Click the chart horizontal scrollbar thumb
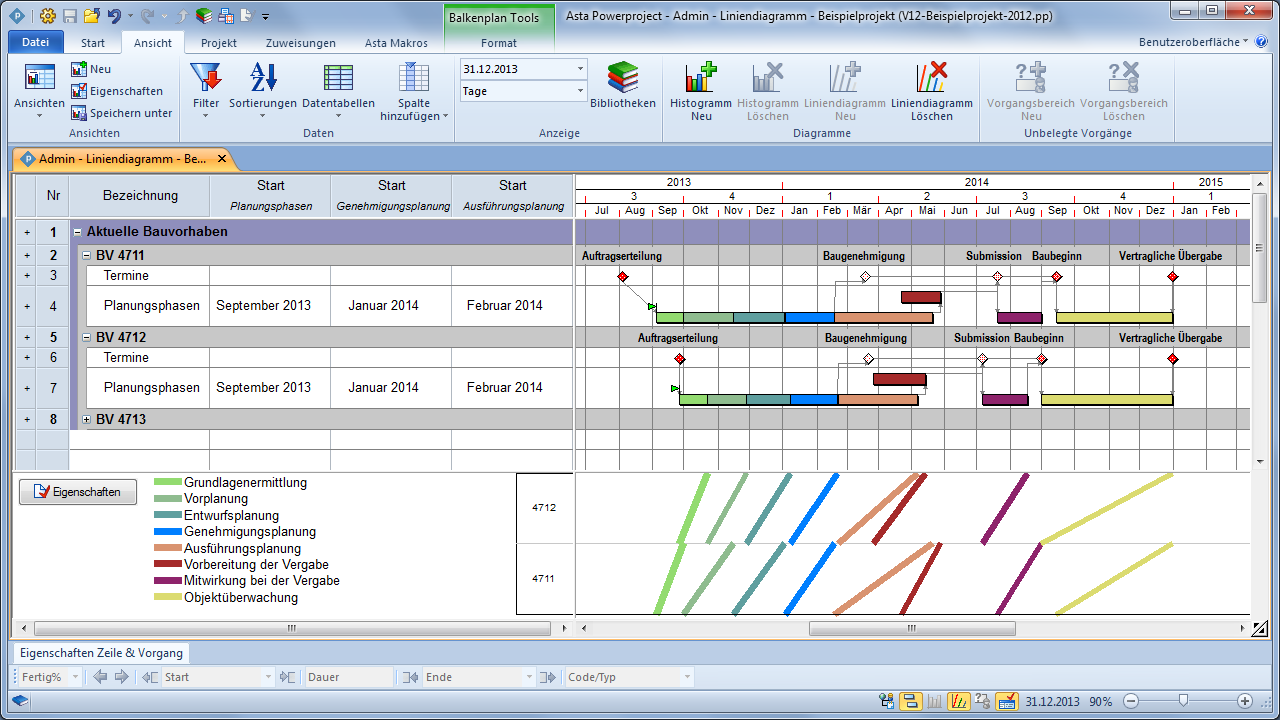The image size is (1280, 720). click(x=911, y=629)
